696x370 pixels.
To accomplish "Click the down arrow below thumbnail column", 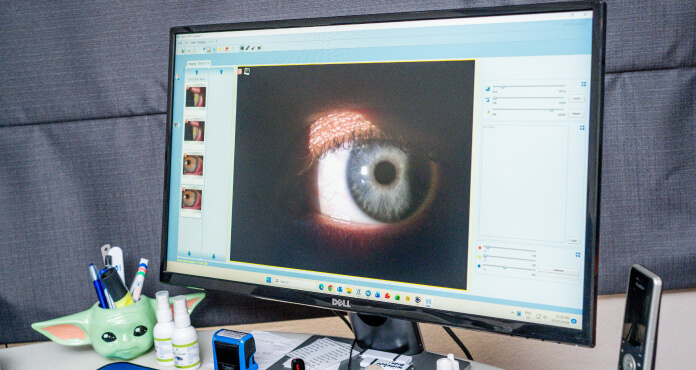I will pos(189,254).
